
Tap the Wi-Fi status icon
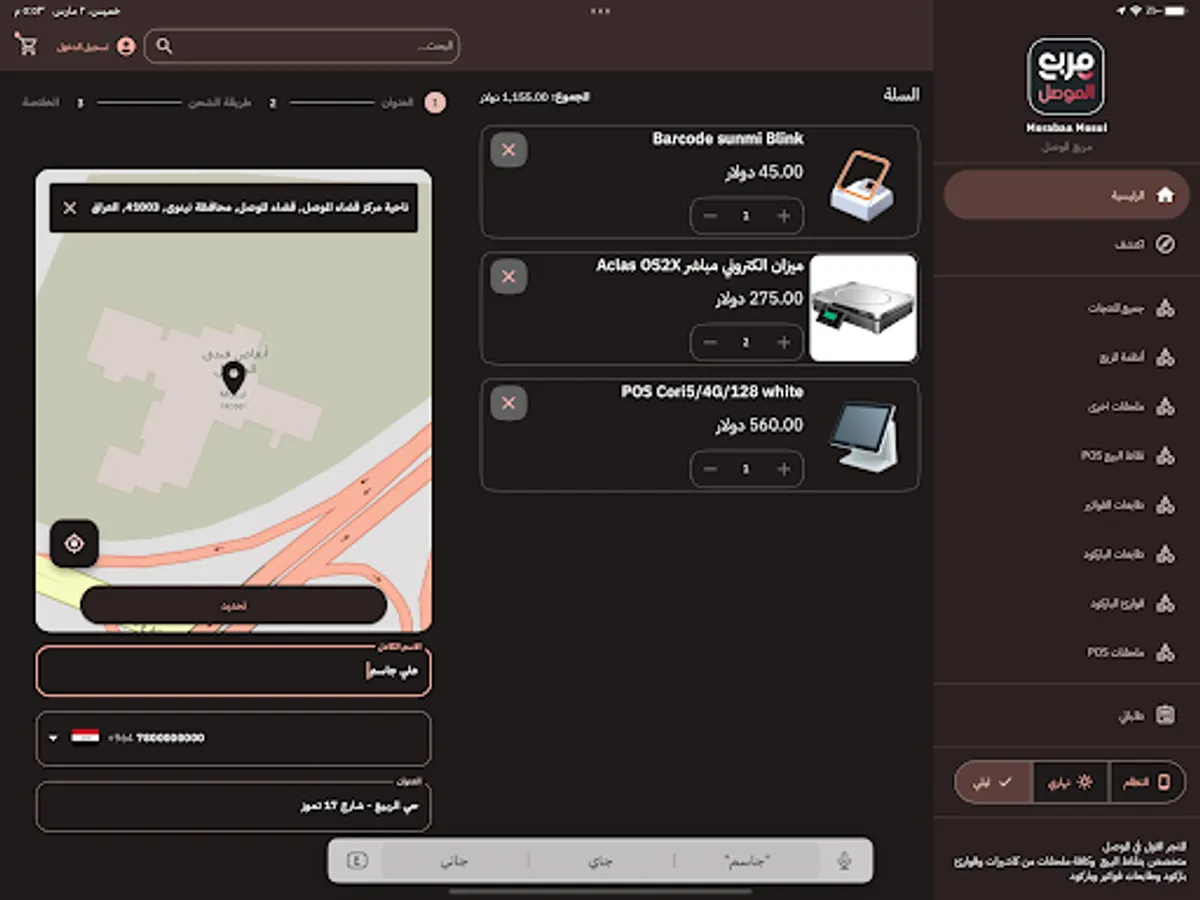click(x=1135, y=10)
